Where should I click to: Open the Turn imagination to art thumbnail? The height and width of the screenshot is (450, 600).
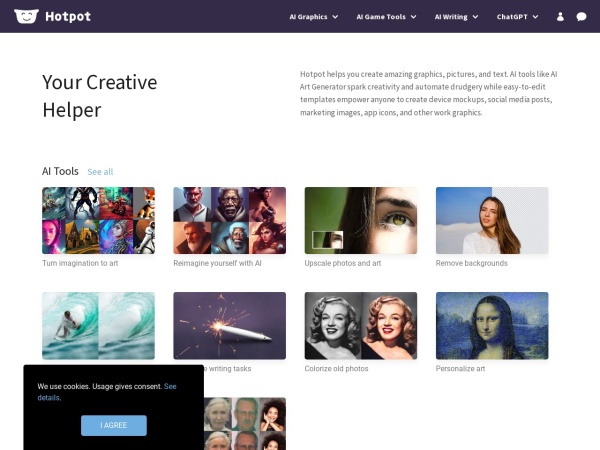coord(98,220)
